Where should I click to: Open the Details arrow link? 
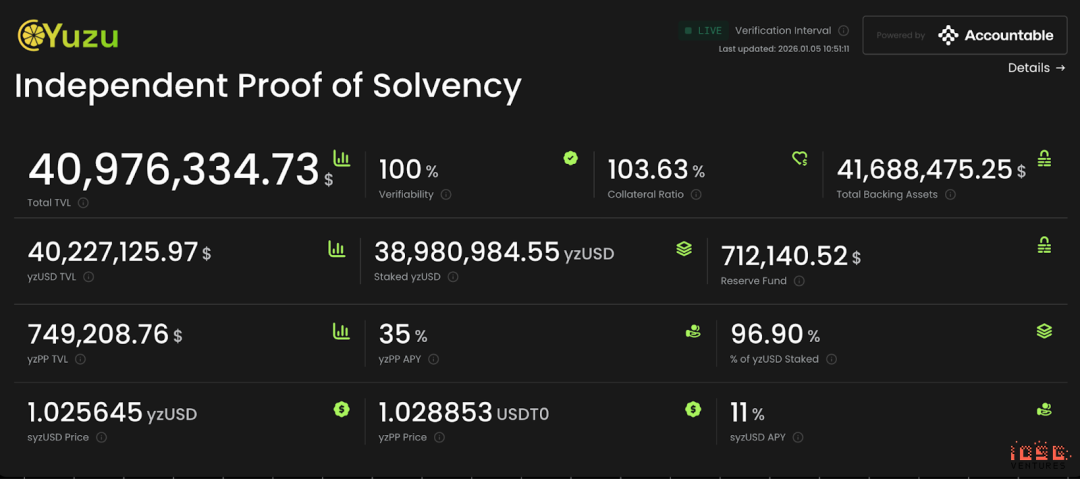tap(1036, 68)
